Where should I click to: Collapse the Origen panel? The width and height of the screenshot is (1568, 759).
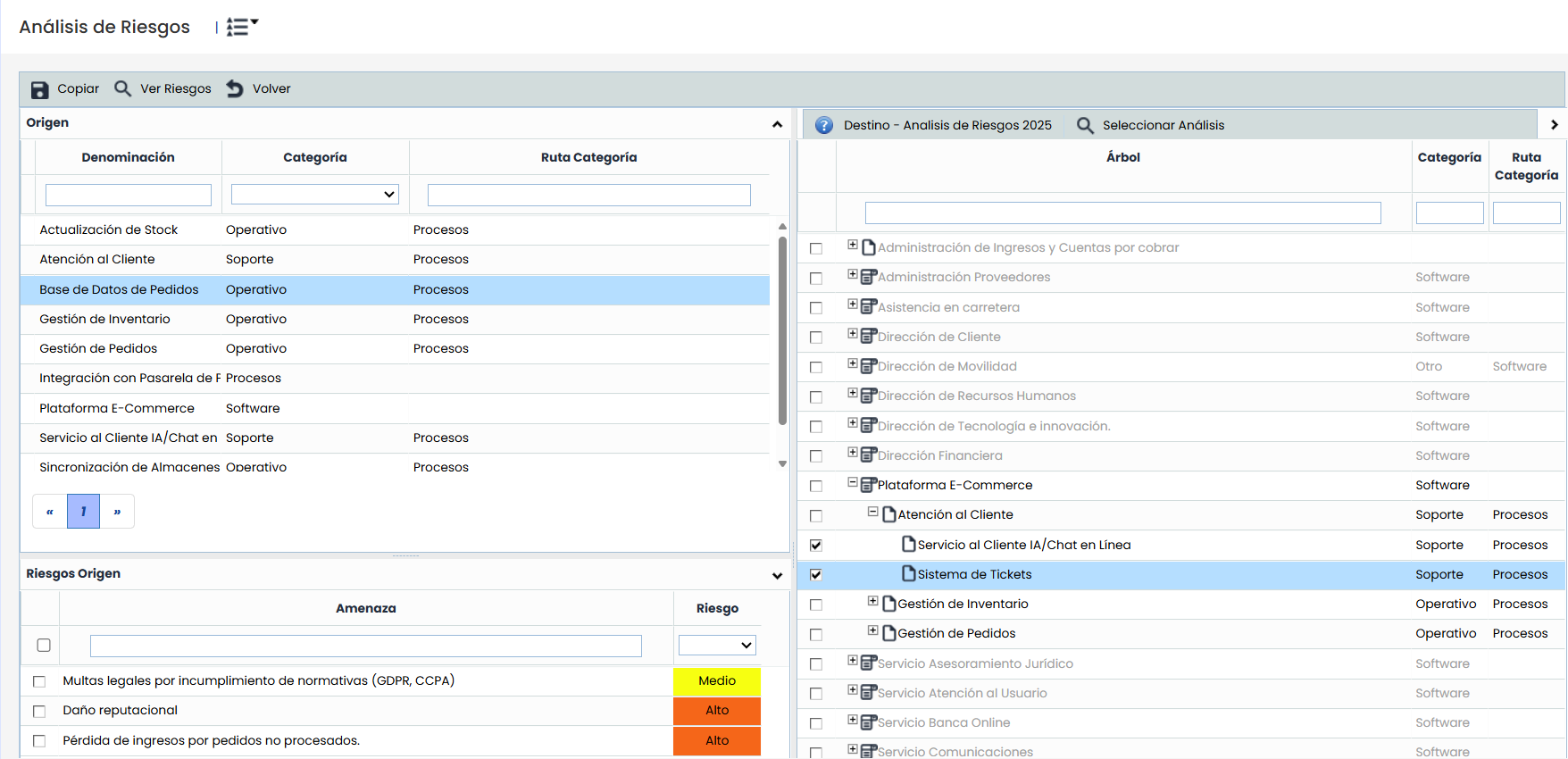777,124
